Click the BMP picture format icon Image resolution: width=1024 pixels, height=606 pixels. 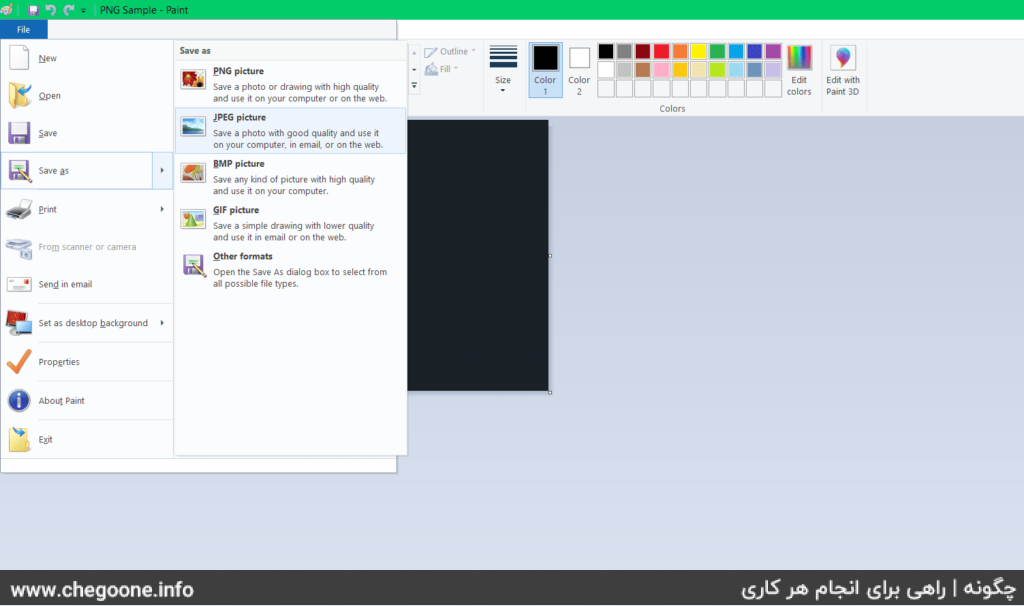click(193, 172)
